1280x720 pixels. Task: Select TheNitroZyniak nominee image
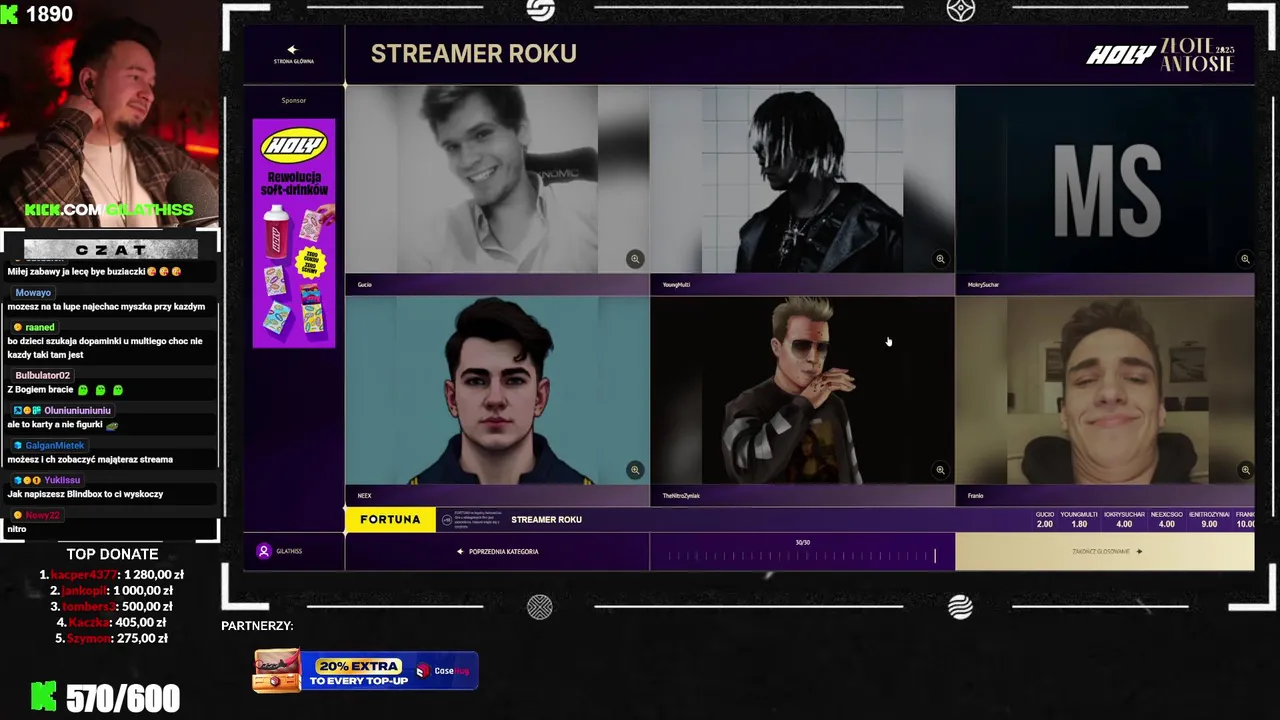(x=802, y=390)
